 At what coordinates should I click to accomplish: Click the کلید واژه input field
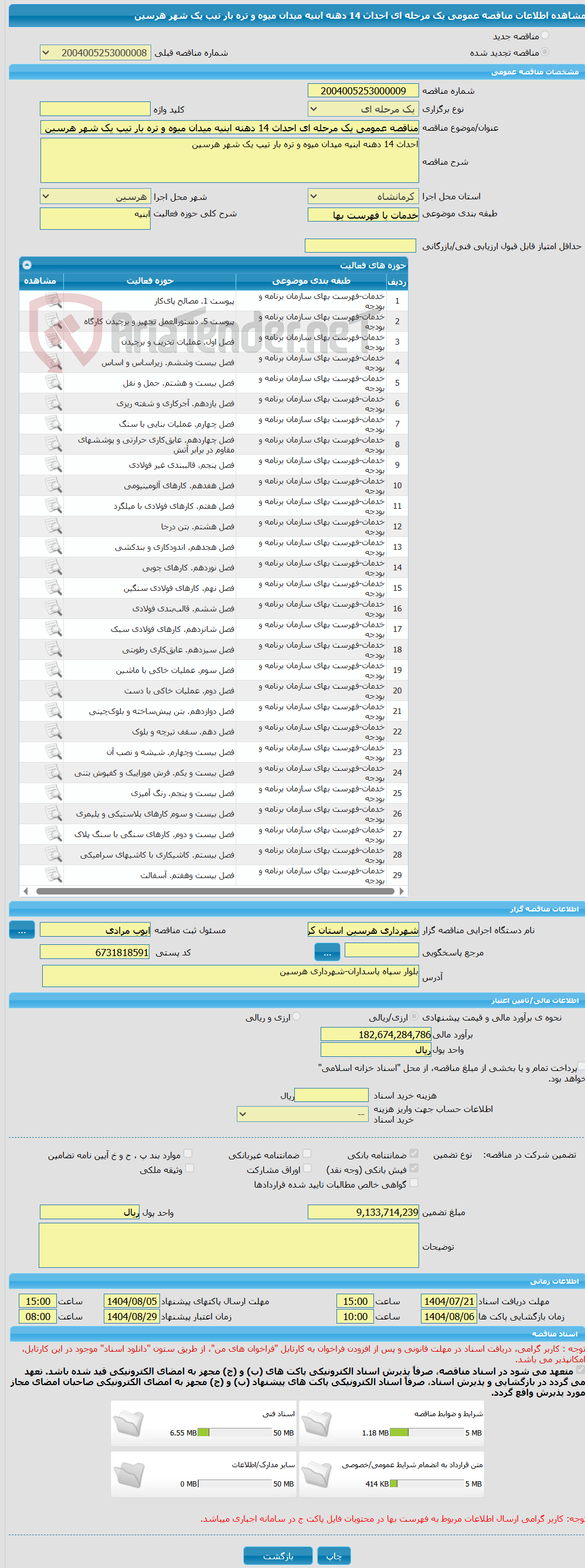(95, 109)
